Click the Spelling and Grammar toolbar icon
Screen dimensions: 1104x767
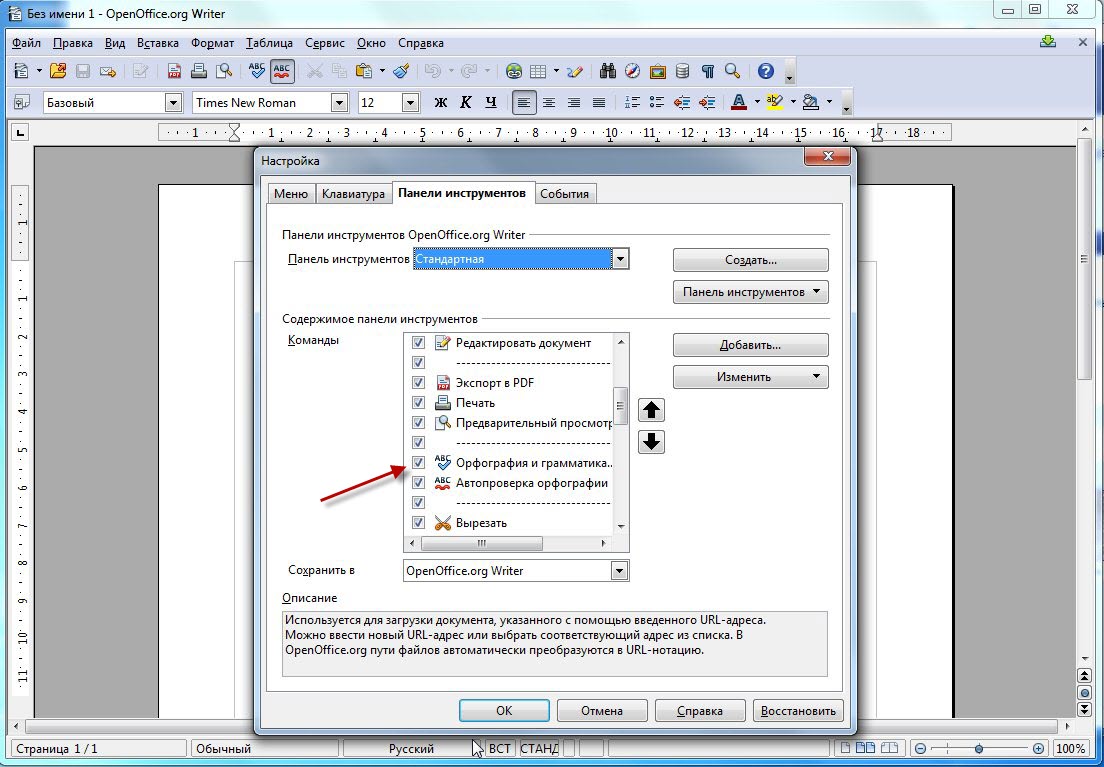click(x=257, y=71)
